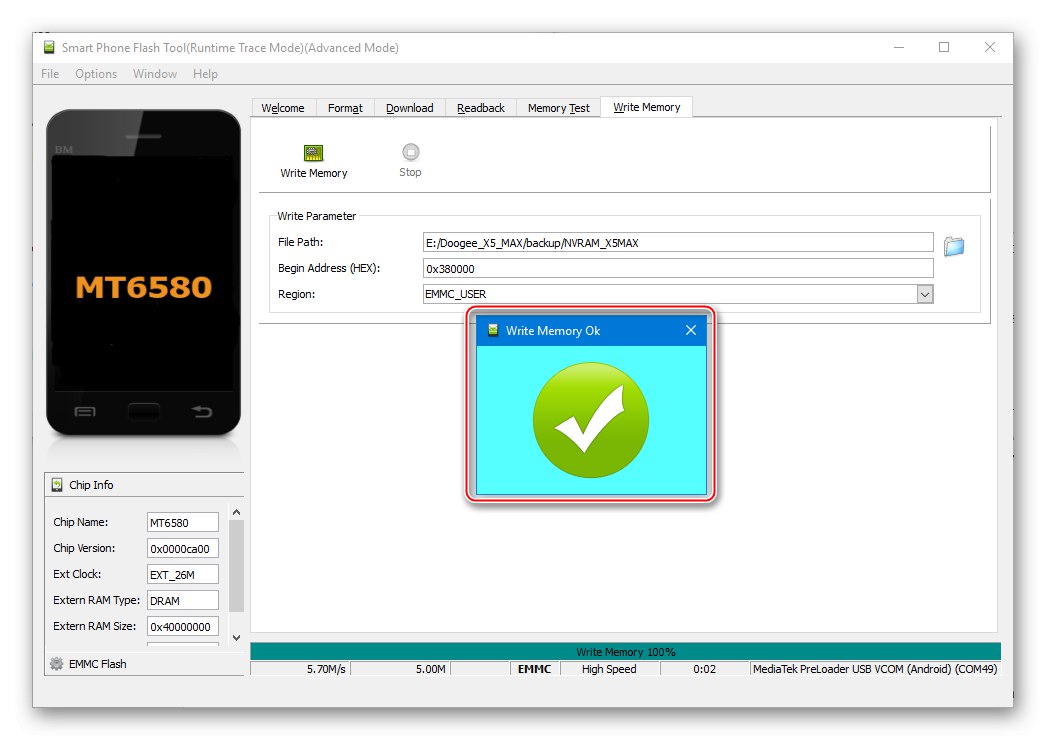Open the file browser folder icon
The image size is (1046, 740).
(953, 246)
